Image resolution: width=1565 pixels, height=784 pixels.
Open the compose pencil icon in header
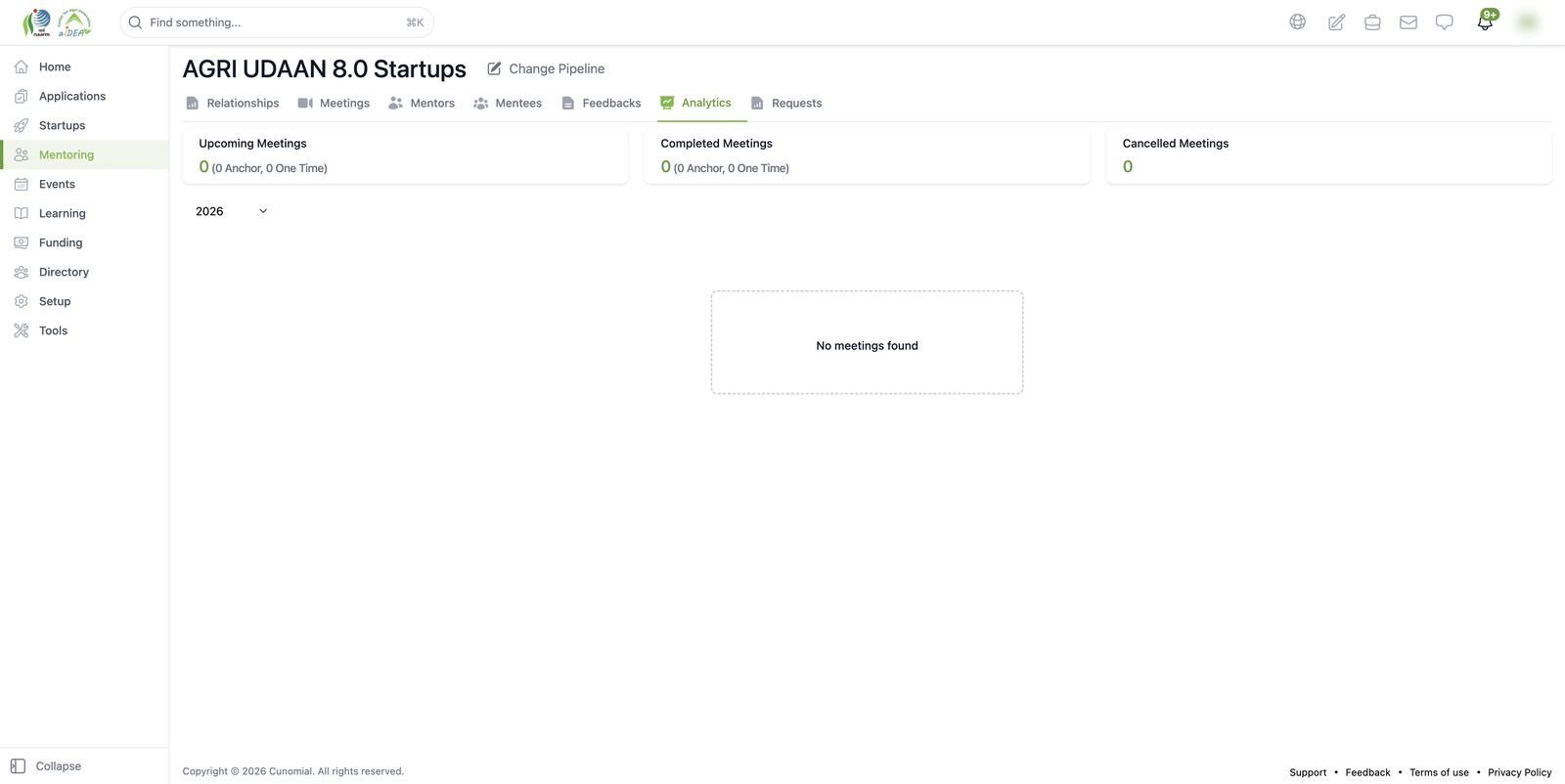click(x=1336, y=22)
